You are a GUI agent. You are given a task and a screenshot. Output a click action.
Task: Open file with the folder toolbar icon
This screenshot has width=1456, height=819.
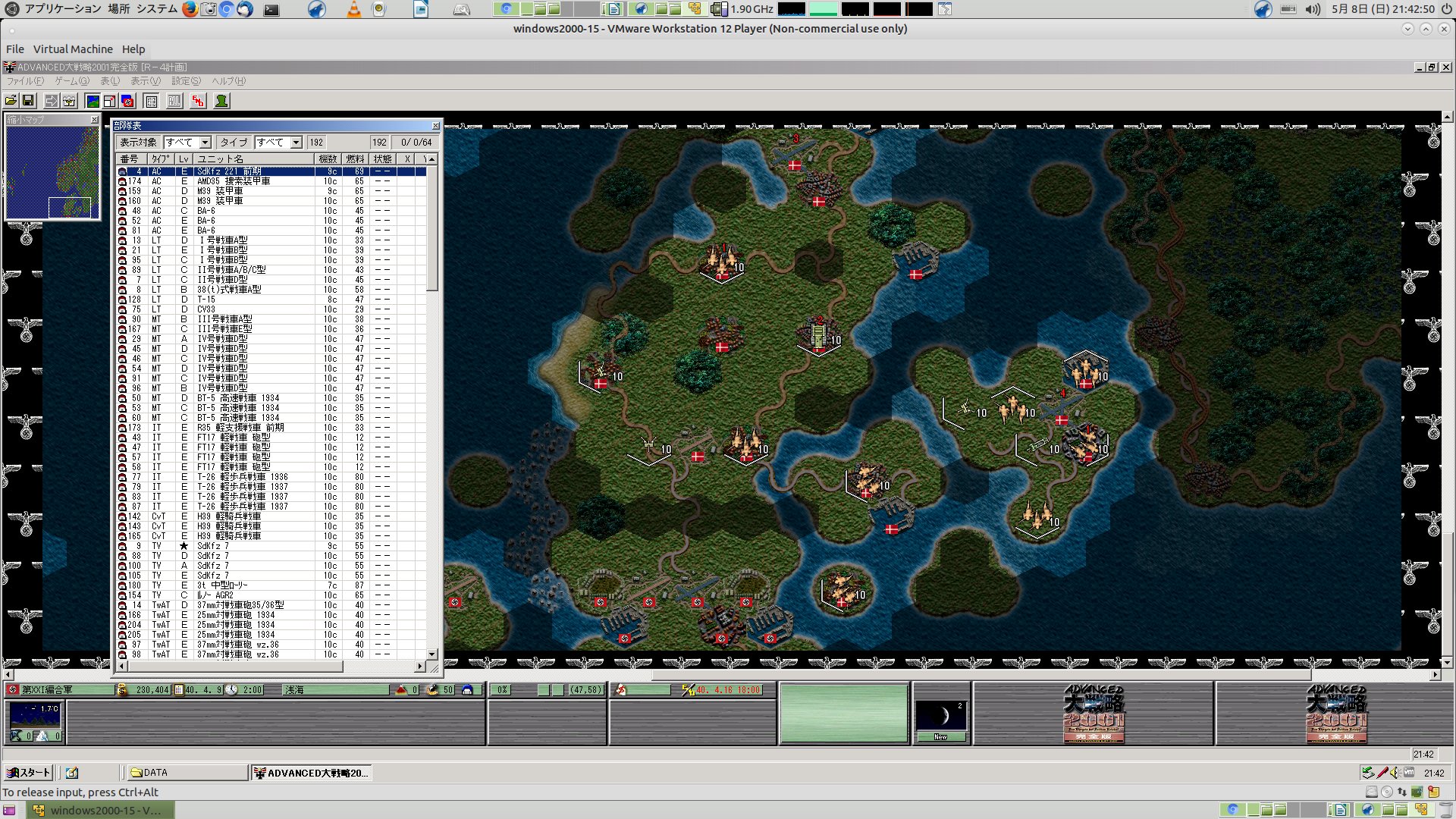(11, 101)
